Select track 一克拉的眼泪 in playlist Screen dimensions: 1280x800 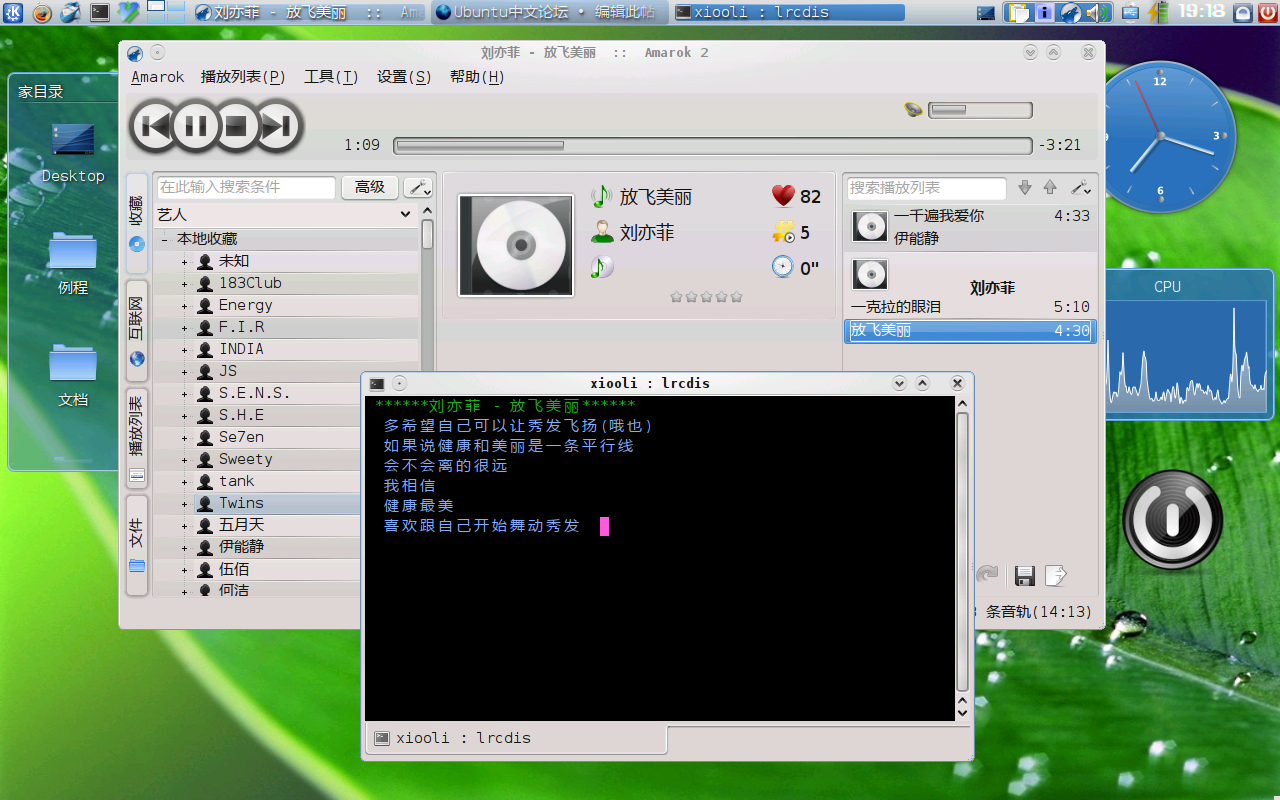click(x=971, y=307)
